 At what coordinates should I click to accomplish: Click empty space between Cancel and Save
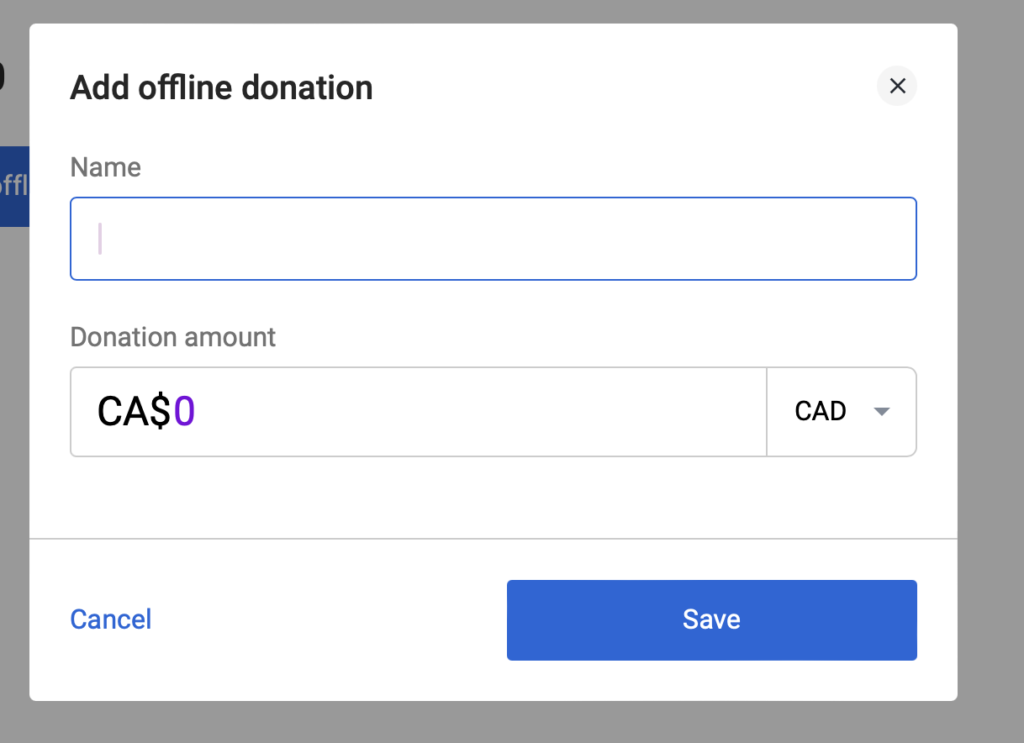pos(330,620)
